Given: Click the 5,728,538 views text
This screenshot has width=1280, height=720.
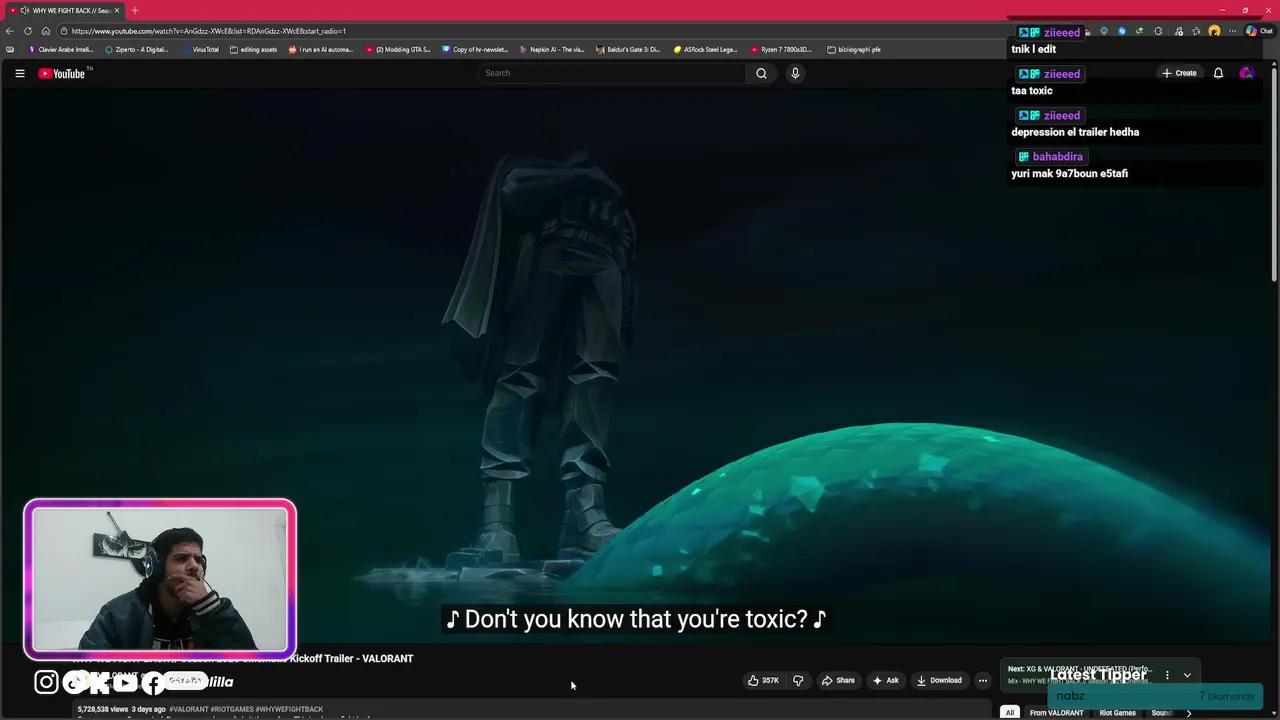Looking at the screenshot, I should click(103, 709).
